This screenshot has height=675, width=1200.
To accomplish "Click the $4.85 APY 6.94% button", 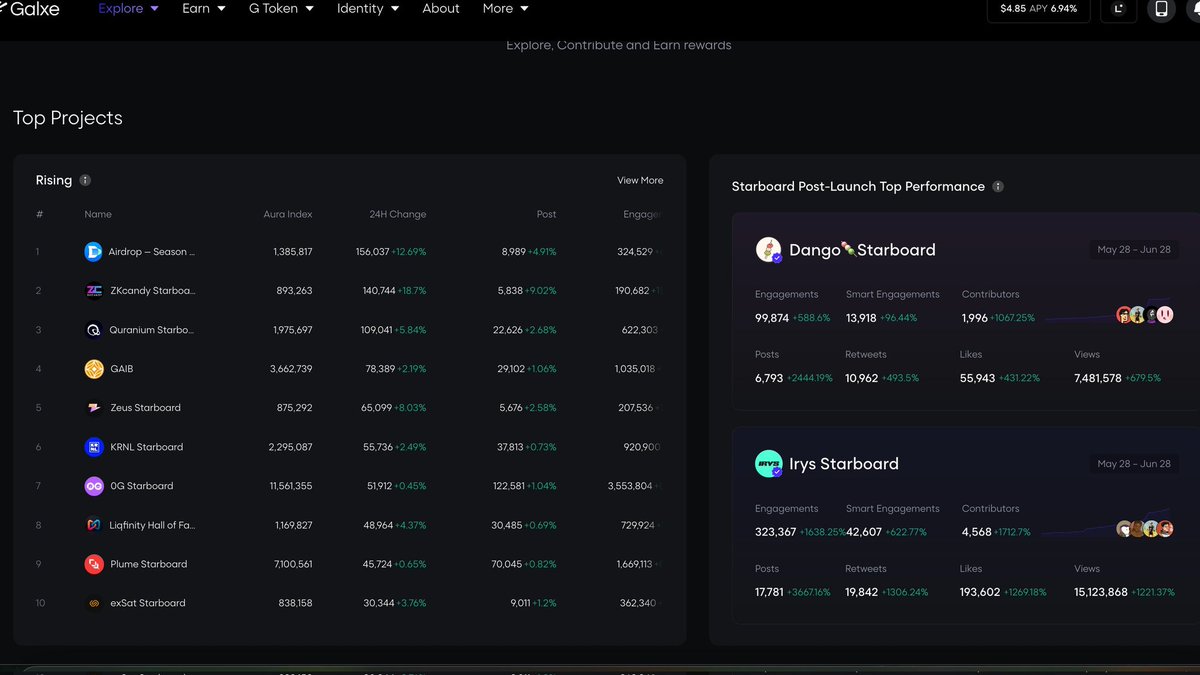I will pyautogui.click(x=1039, y=9).
